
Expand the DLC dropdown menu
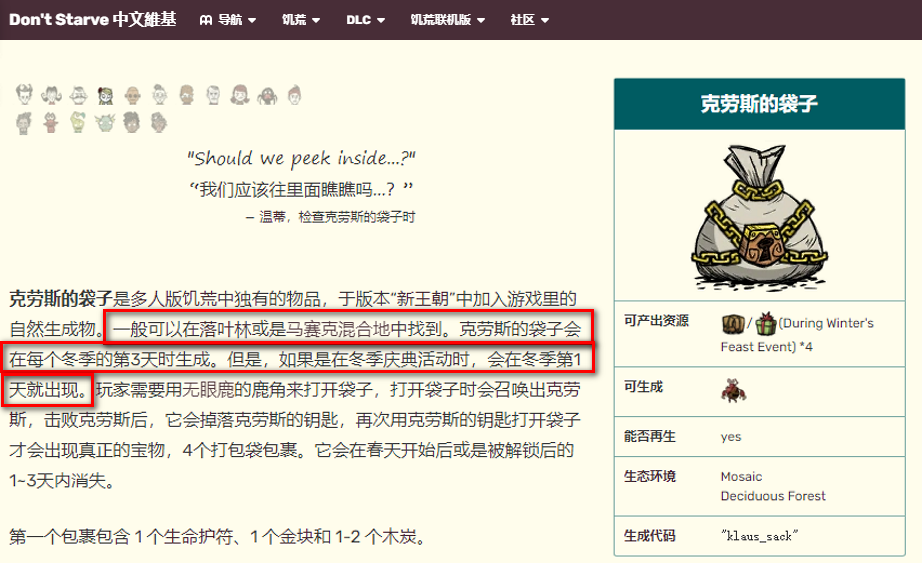pos(365,20)
